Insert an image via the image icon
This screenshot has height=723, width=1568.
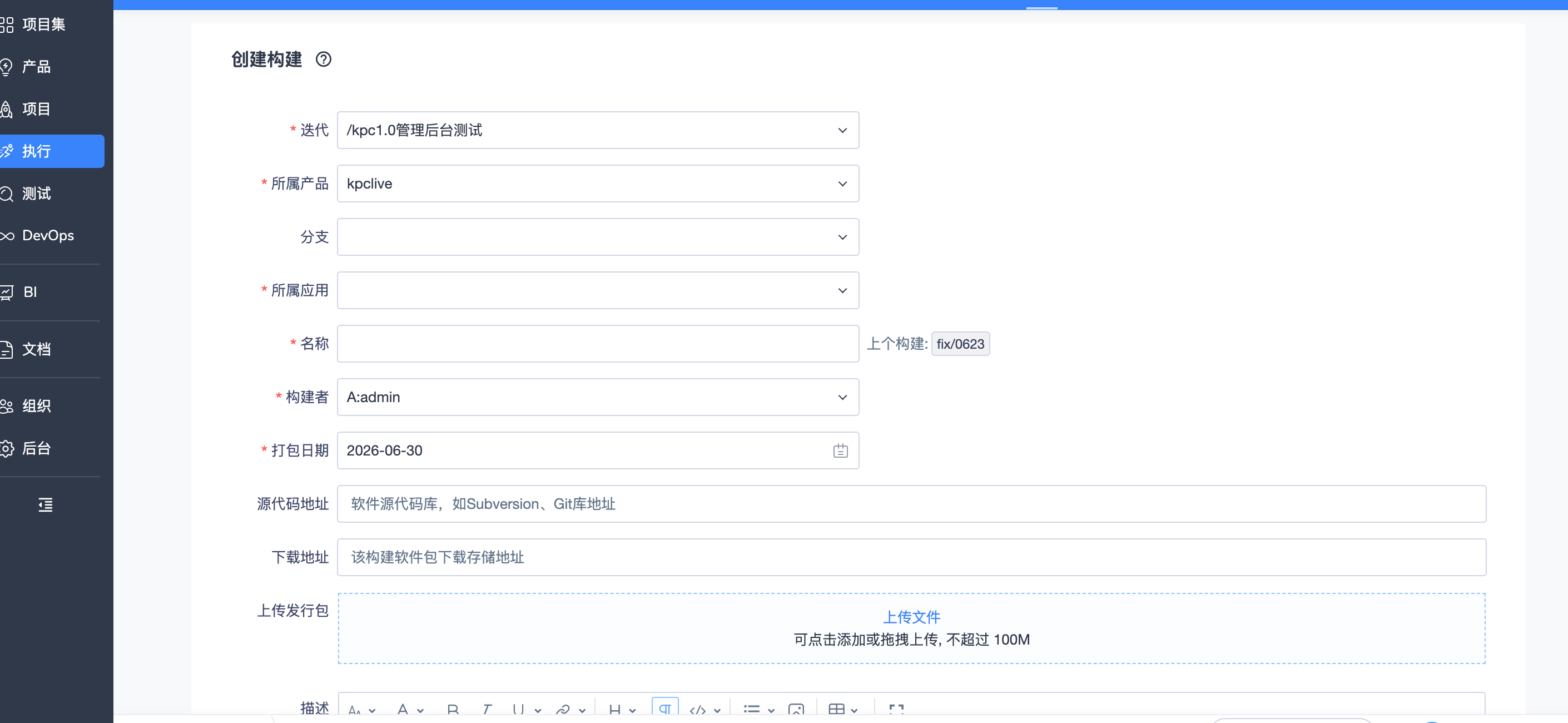pos(796,710)
